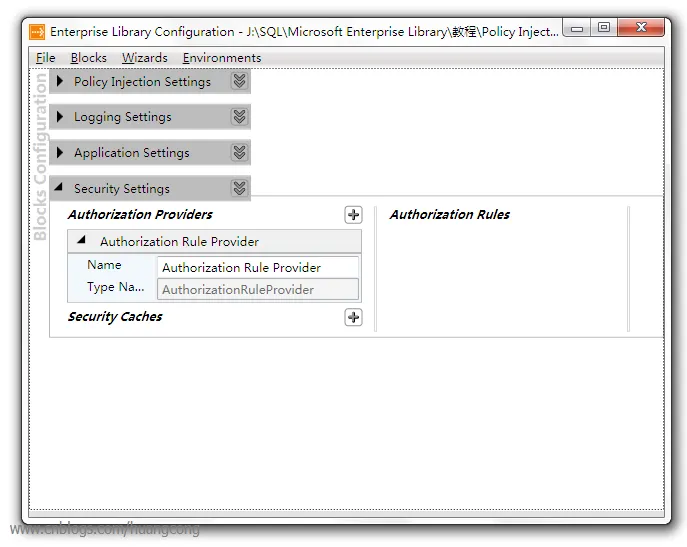Expand Logging Settings triangle
687x547 pixels.
[60, 117]
